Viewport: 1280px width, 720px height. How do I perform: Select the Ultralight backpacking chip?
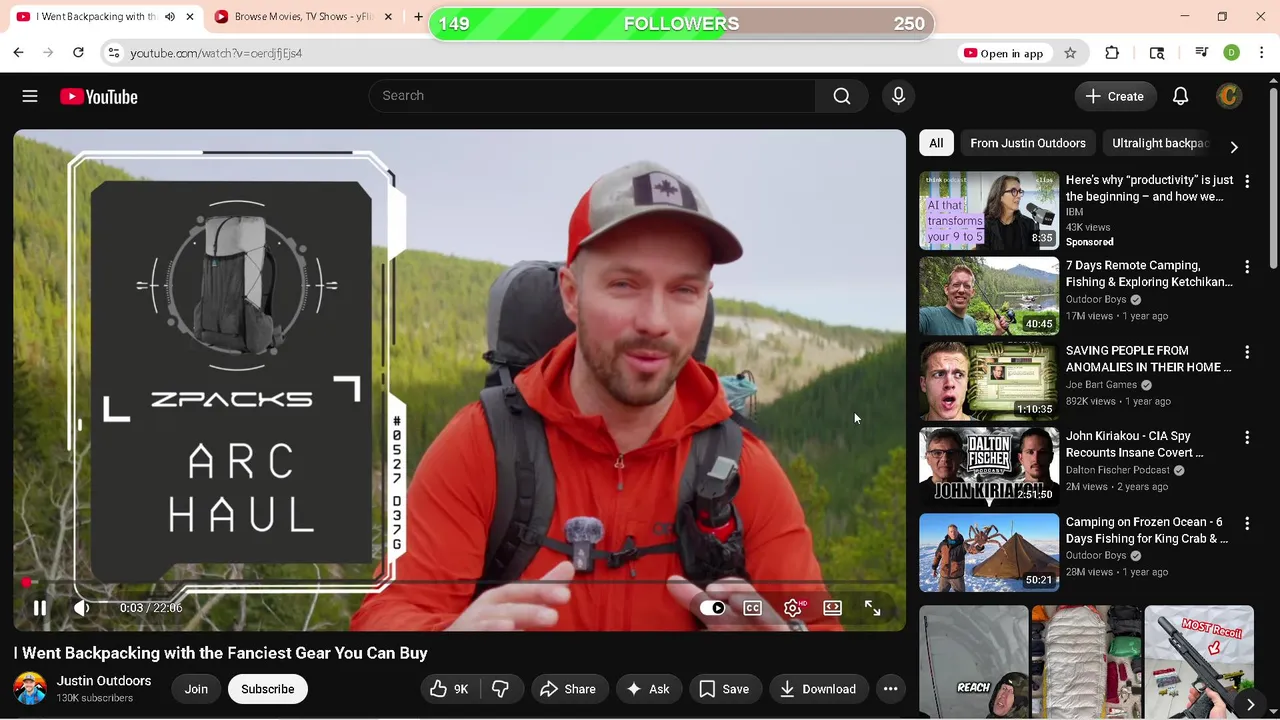click(1160, 143)
